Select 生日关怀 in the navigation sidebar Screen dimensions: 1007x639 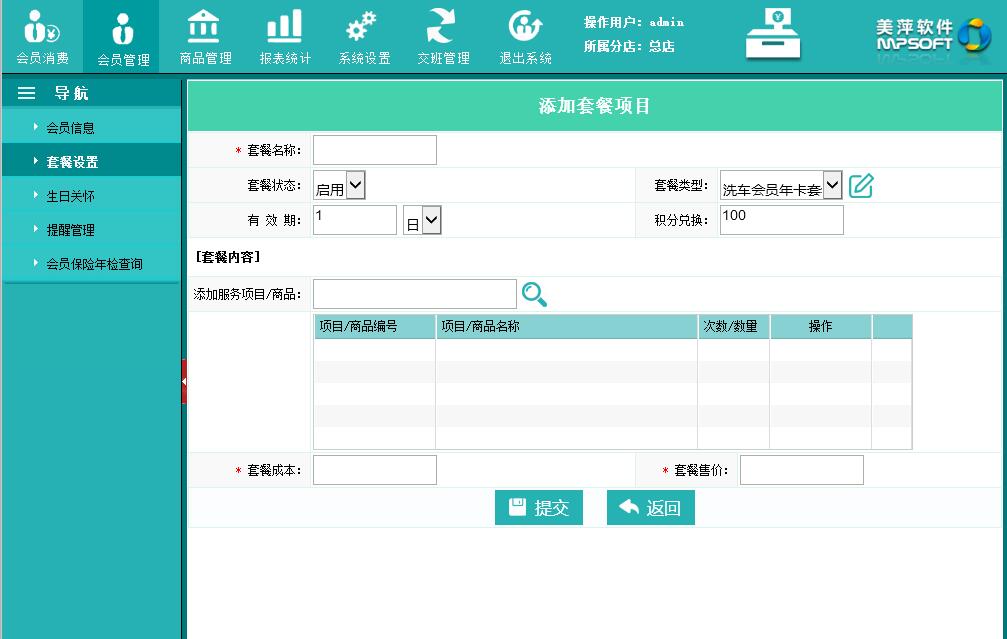[x=71, y=196]
